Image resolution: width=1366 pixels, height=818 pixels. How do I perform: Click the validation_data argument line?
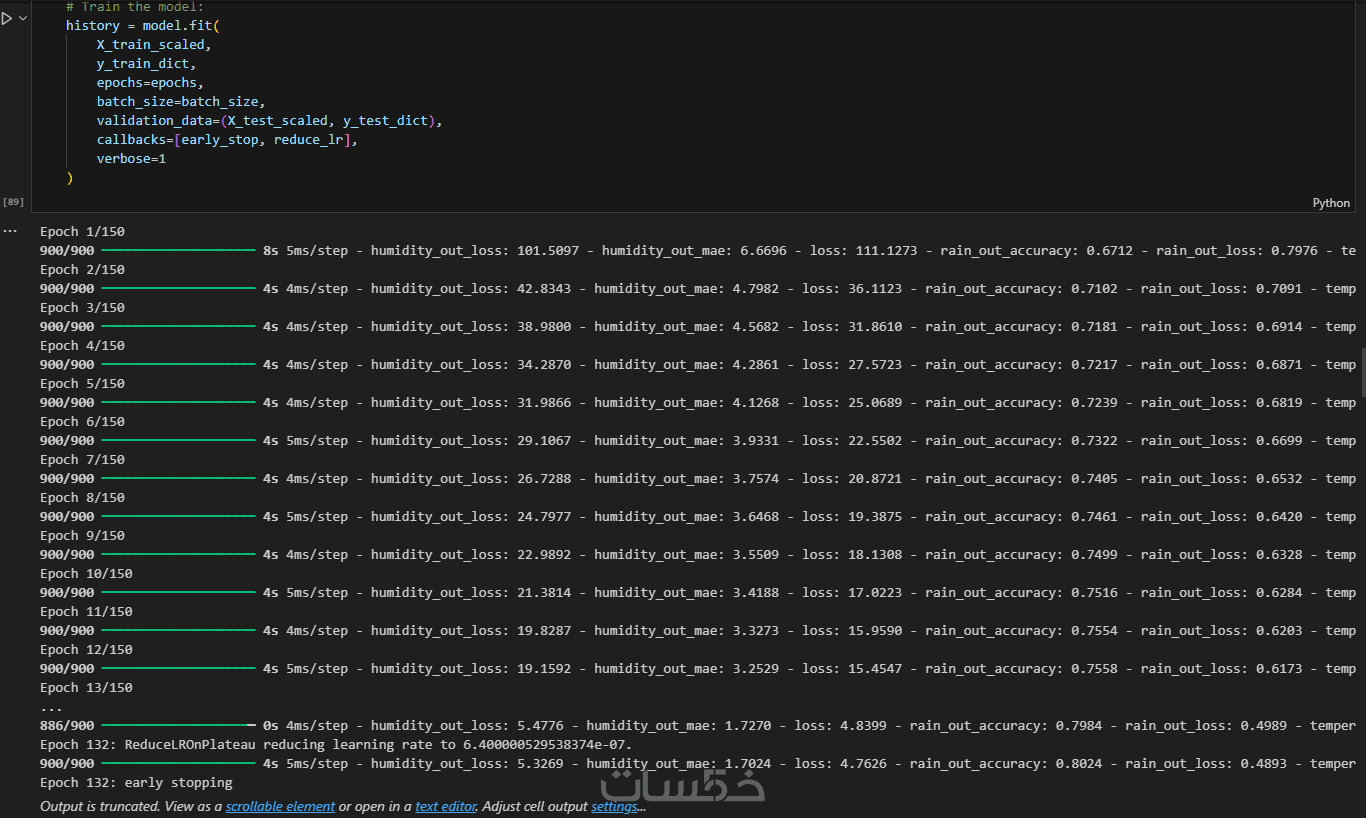pos(268,121)
